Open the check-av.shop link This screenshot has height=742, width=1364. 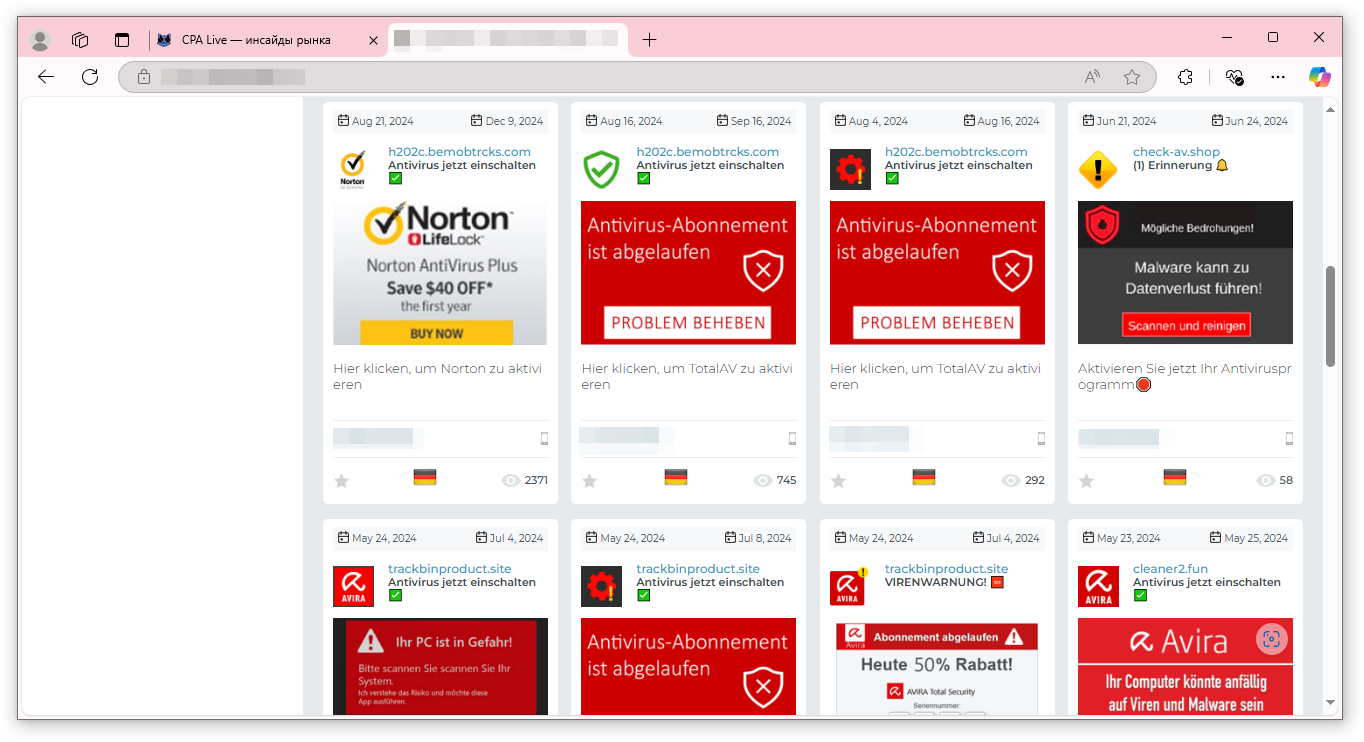[1176, 152]
